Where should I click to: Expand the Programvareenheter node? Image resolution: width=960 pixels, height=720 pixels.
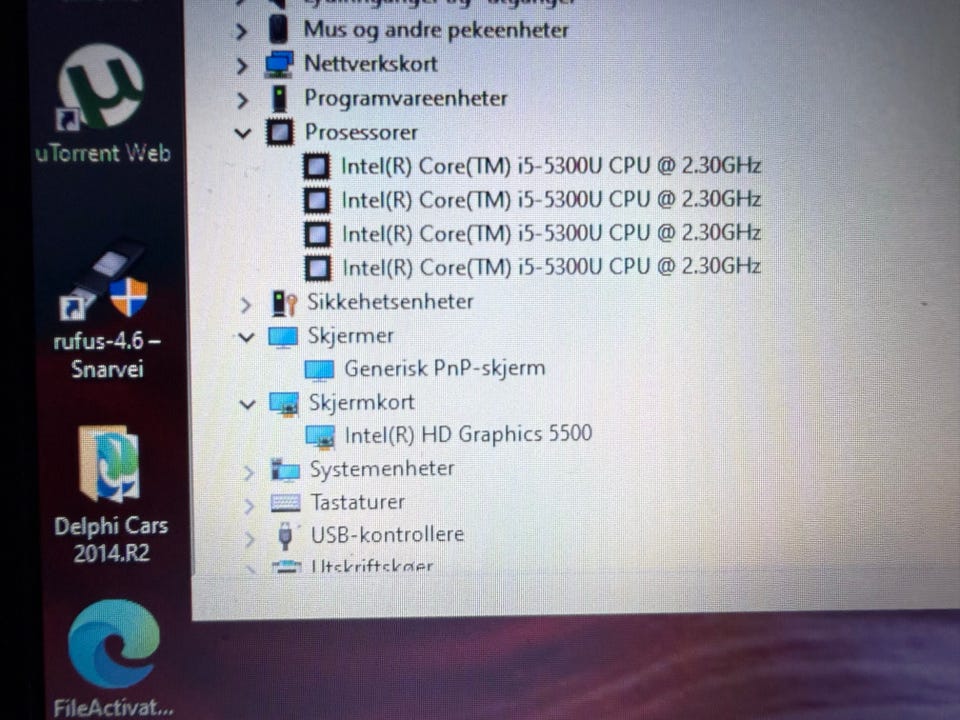click(243, 99)
